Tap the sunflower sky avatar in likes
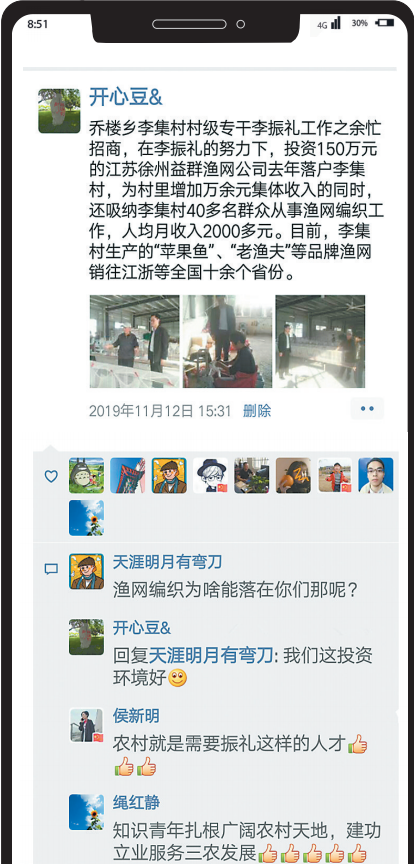This screenshot has height=864, width=414. coord(87,517)
